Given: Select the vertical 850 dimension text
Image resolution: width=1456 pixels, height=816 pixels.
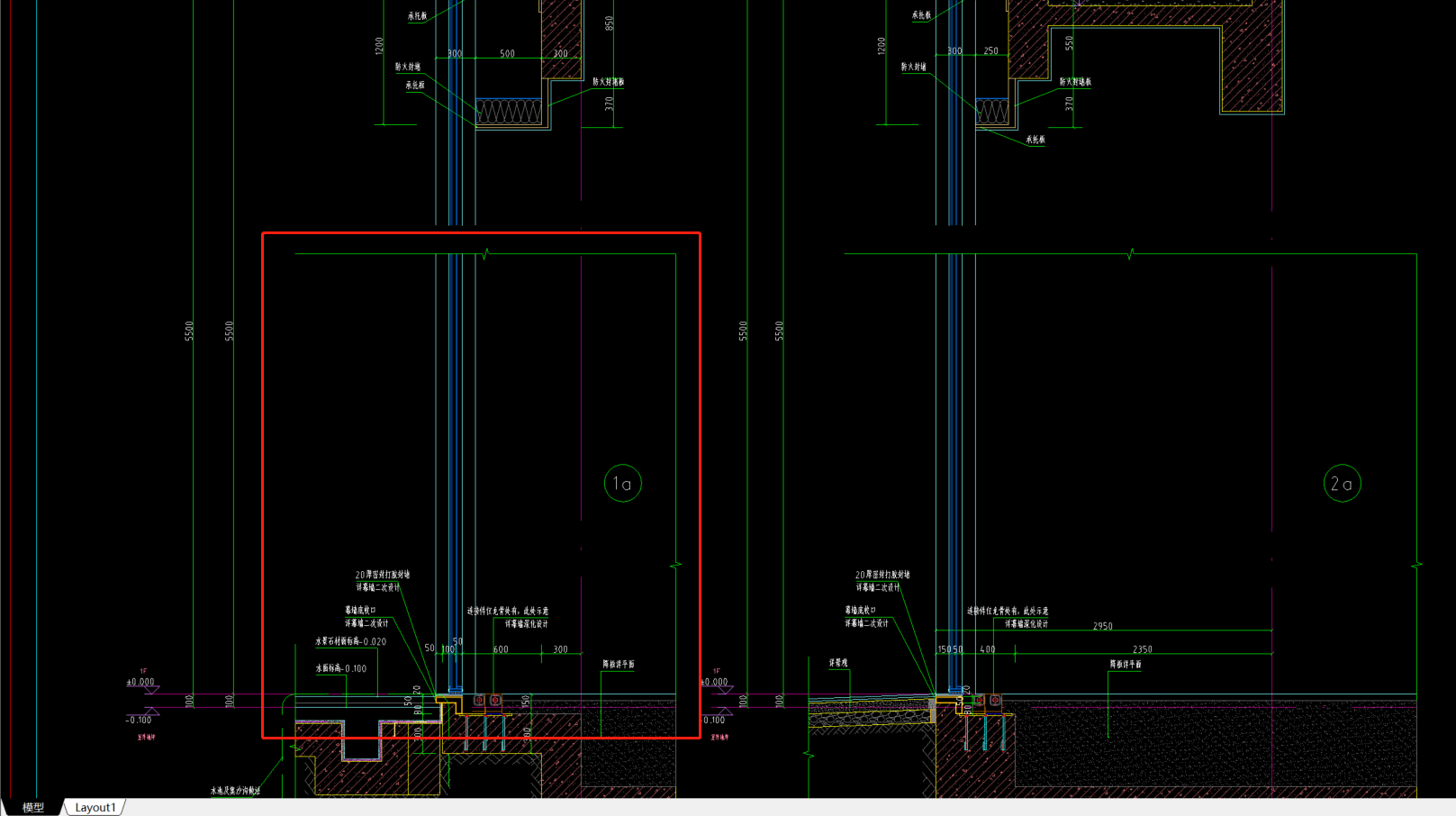Looking at the screenshot, I should click(x=610, y=23).
